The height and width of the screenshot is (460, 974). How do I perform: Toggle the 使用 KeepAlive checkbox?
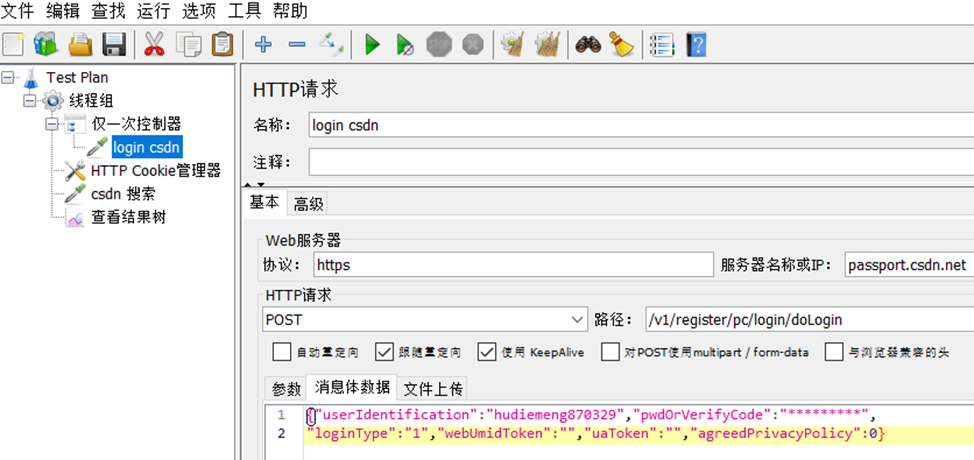click(487, 352)
